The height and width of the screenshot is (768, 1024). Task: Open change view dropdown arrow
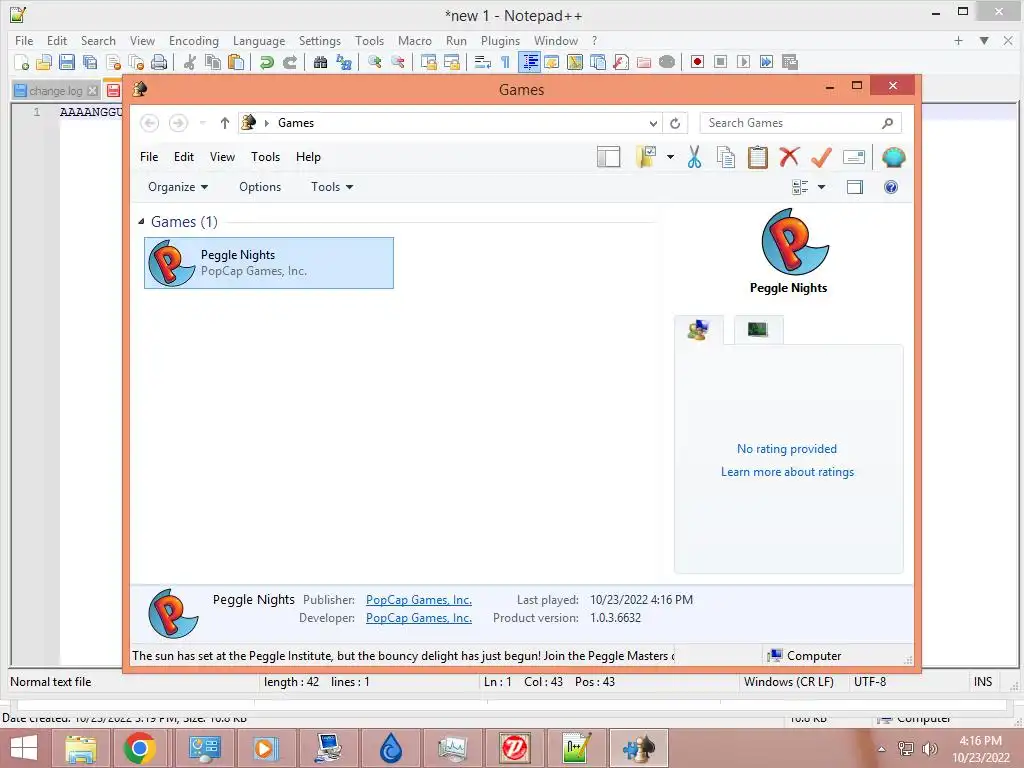coord(822,187)
